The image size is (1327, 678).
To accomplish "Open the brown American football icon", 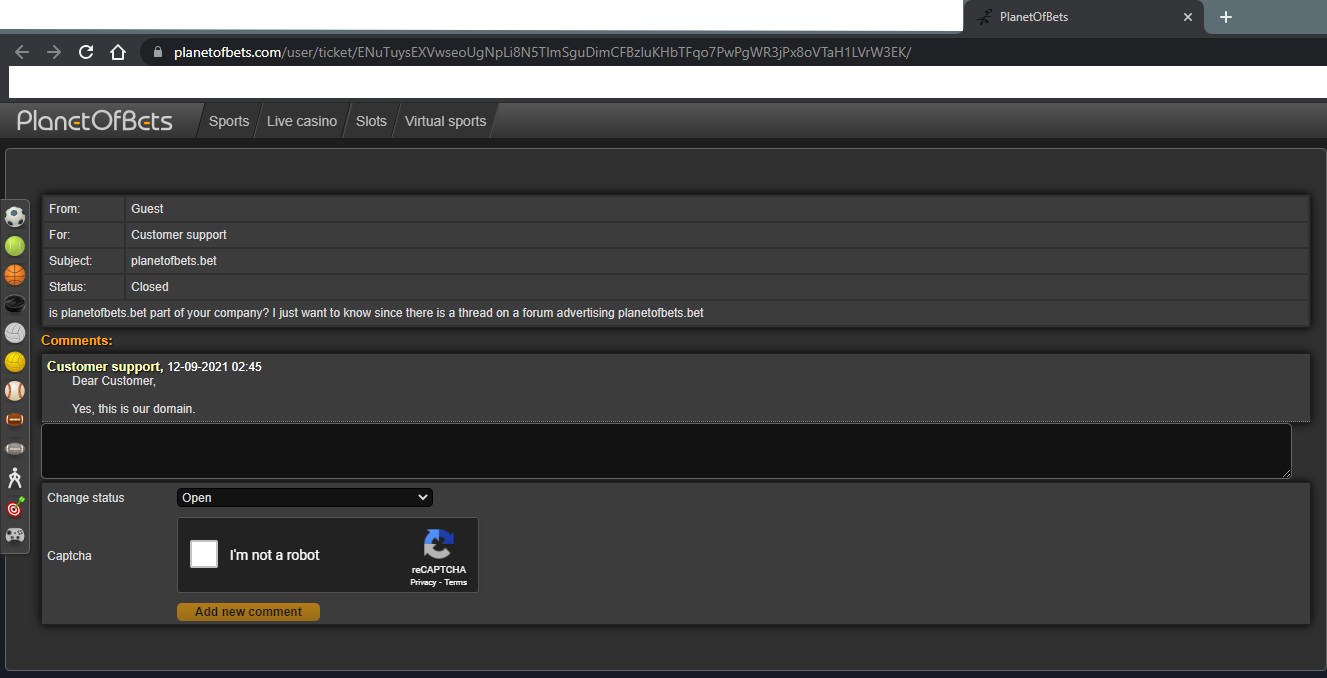I will (15, 420).
